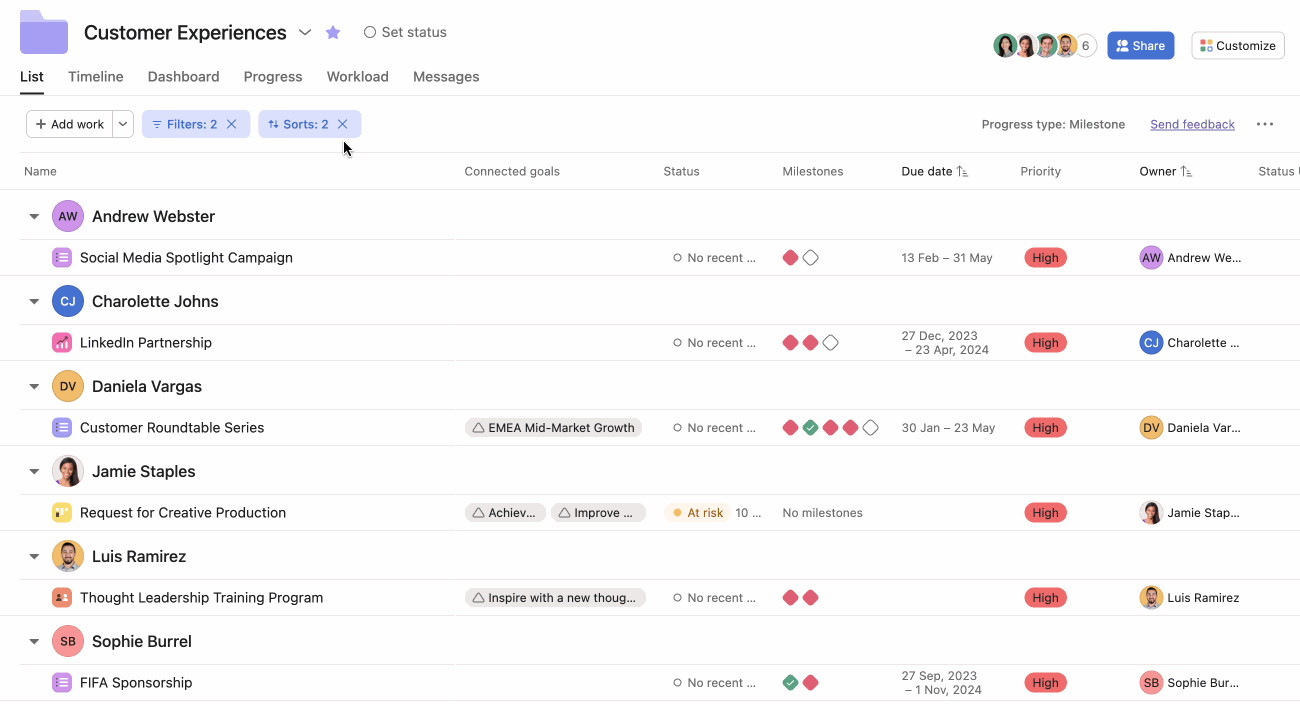The height and width of the screenshot is (704, 1300).
Task: Remove the Filters: 2 chip with X
Action: [232, 124]
